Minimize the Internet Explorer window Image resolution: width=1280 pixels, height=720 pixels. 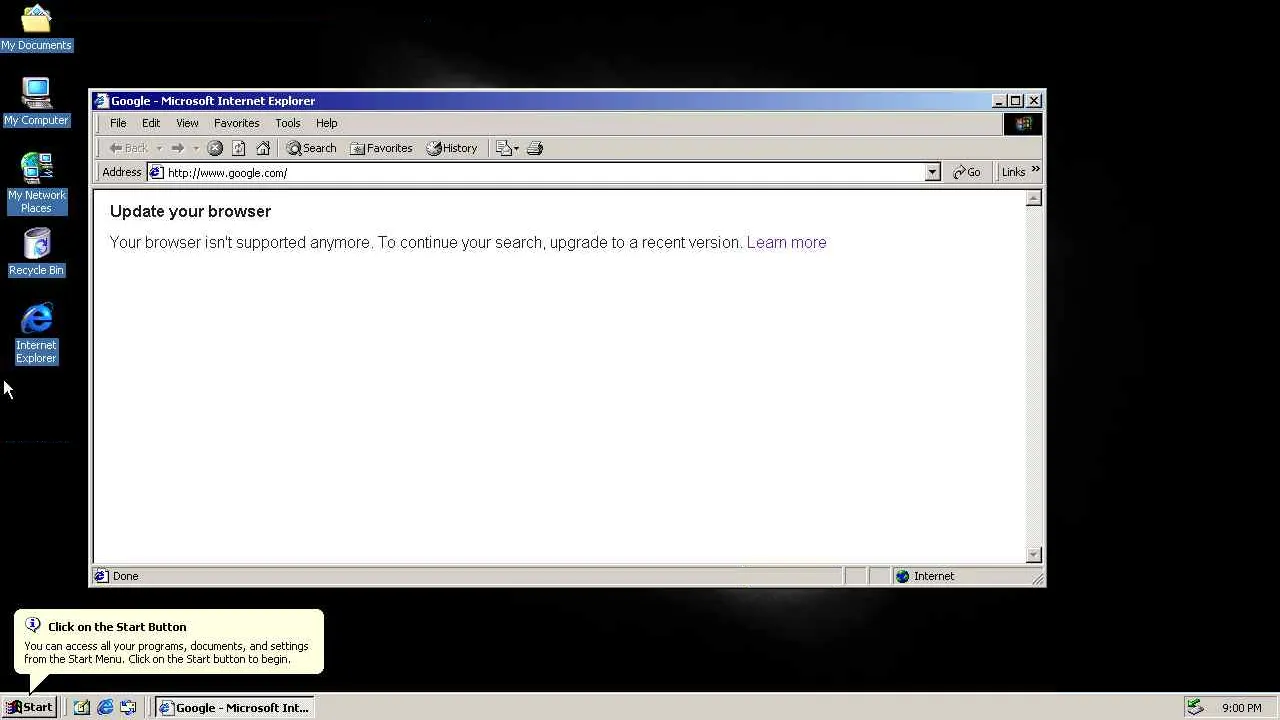(x=999, y=101)
